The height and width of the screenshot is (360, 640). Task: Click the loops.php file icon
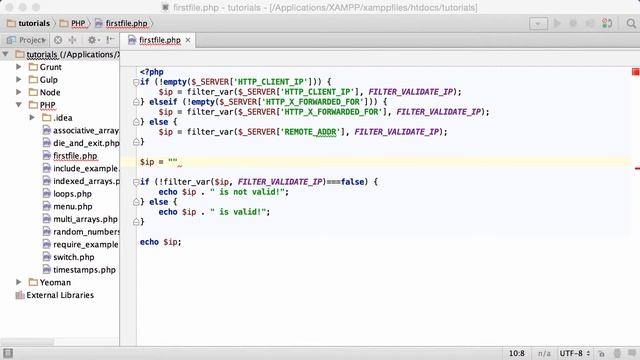click(47, 194)
